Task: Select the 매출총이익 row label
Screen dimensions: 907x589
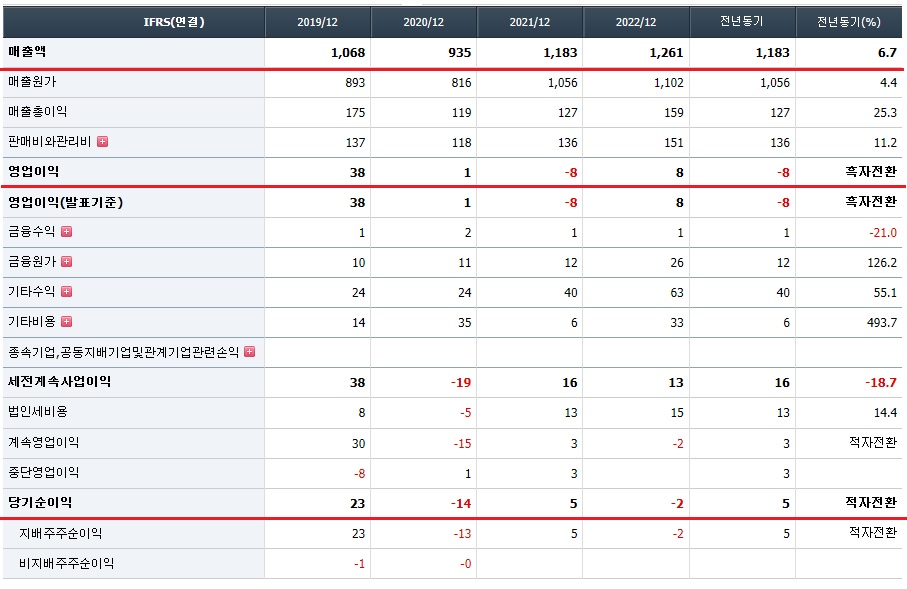Action: pyautogui.click(x=38, y=112)
